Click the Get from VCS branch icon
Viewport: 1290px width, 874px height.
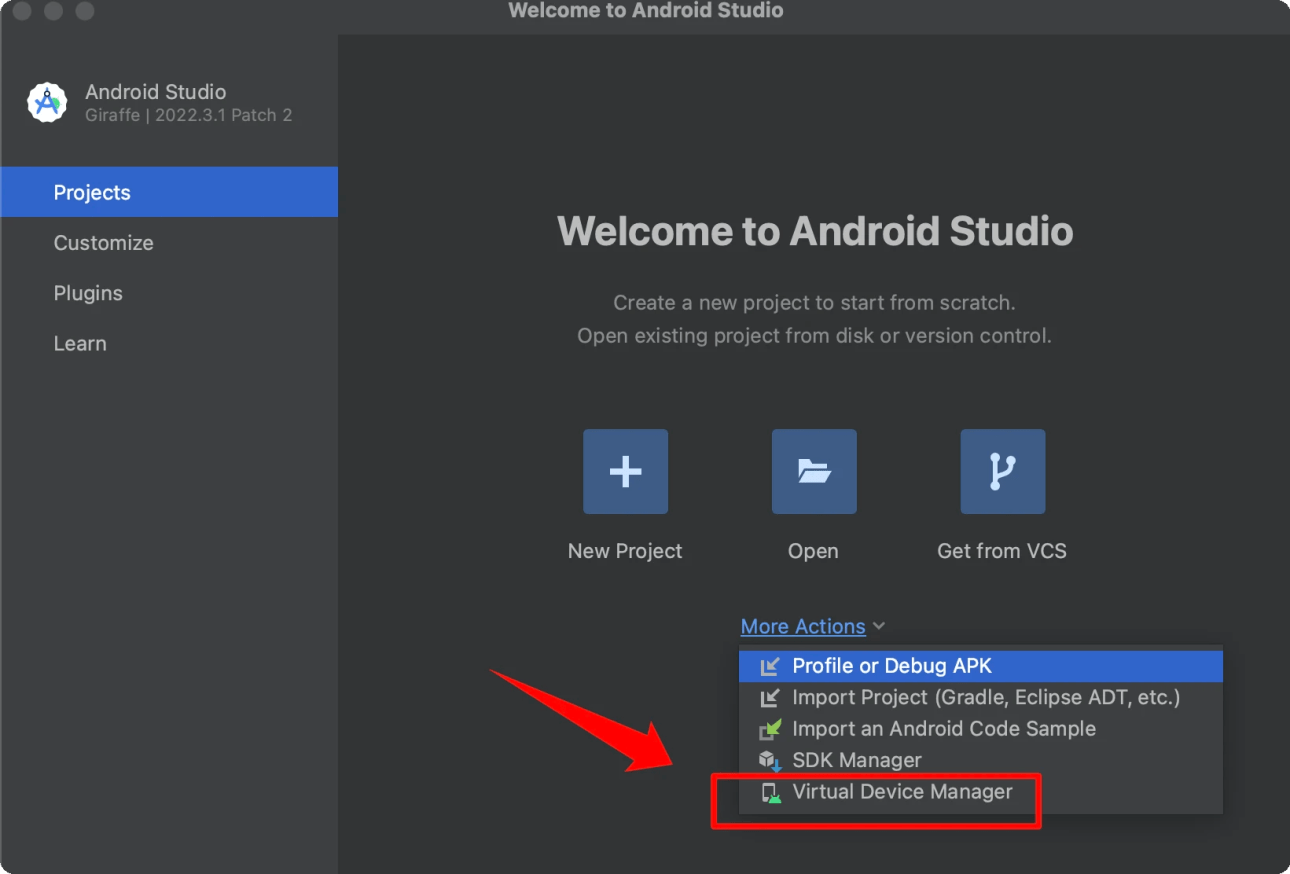click(x=1002, y=471)
